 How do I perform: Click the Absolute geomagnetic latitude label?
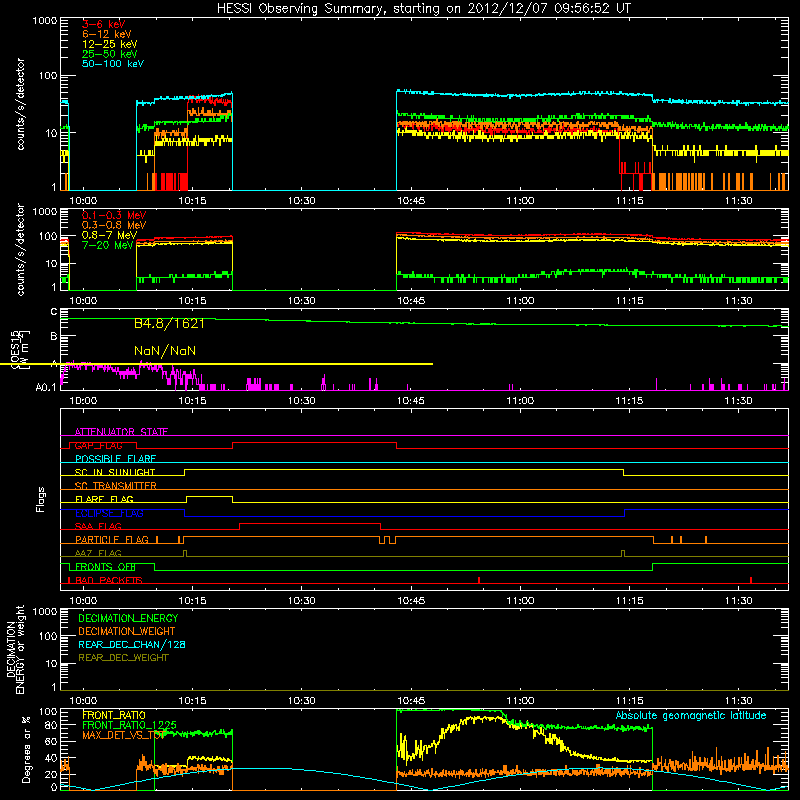click(691, 715)
